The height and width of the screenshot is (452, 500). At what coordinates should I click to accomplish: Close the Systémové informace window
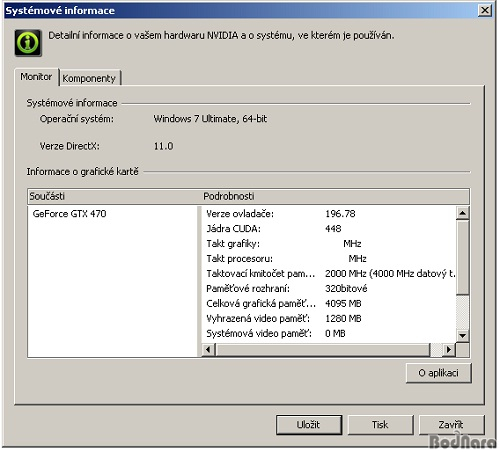pyautogui.click(x=485, y=10)
